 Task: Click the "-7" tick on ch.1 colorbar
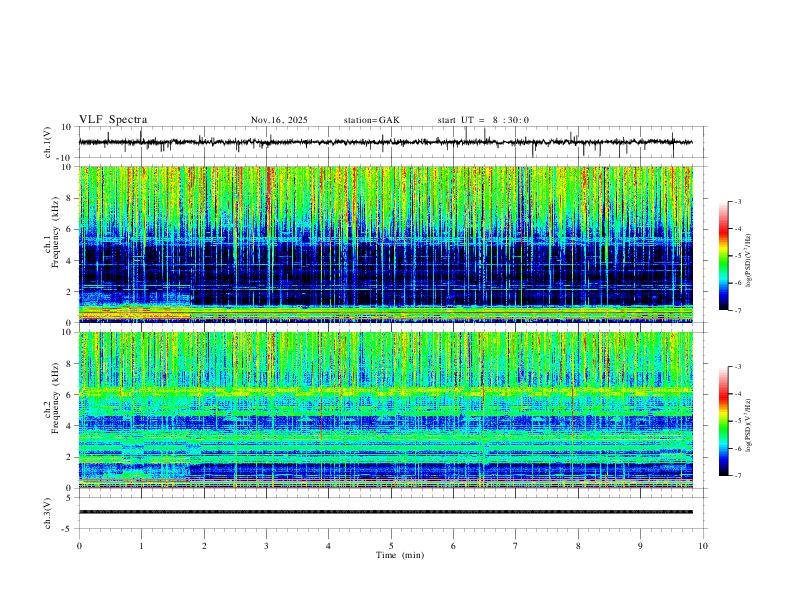pyautogui.click(x=738, y=310)
